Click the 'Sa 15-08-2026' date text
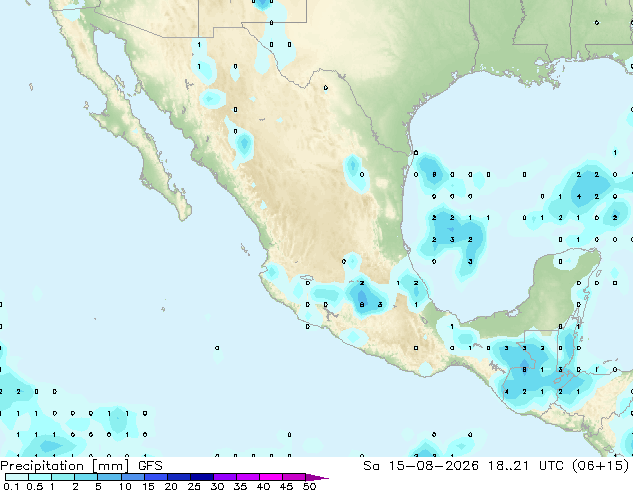The height and width of the screenshot is (490, 634). coord(421,466)
